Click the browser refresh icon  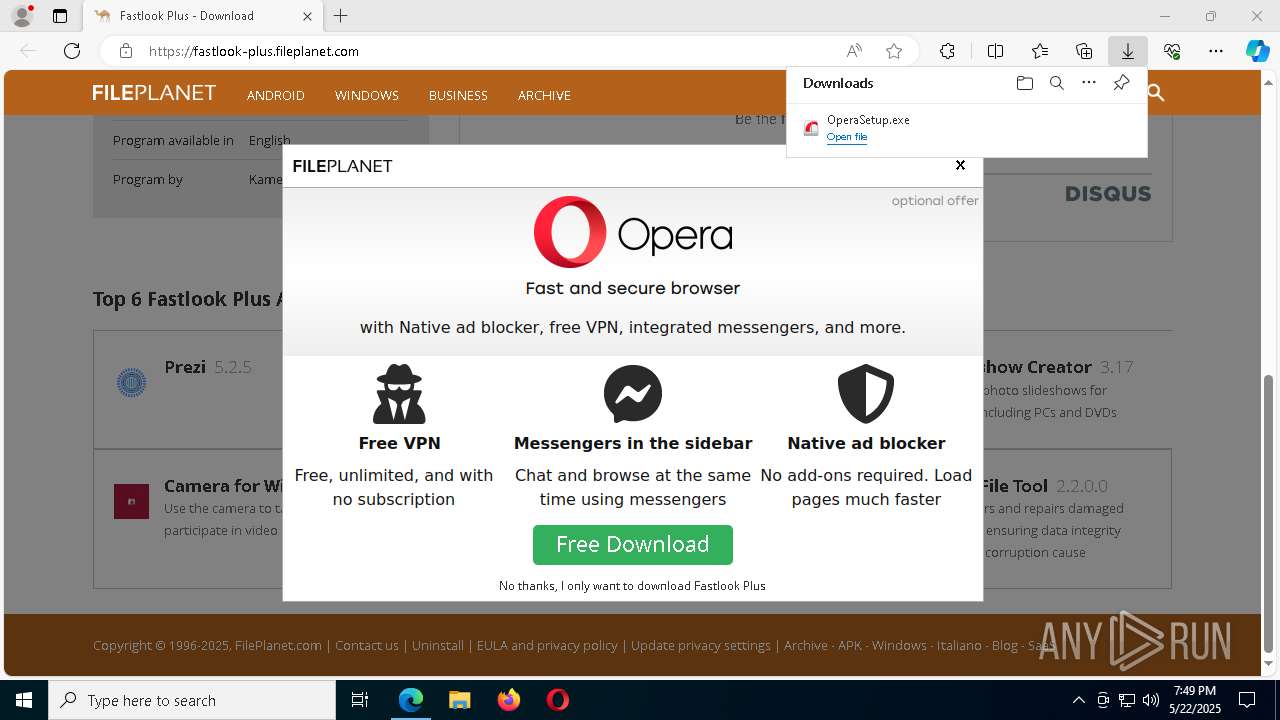pos(72,51)
